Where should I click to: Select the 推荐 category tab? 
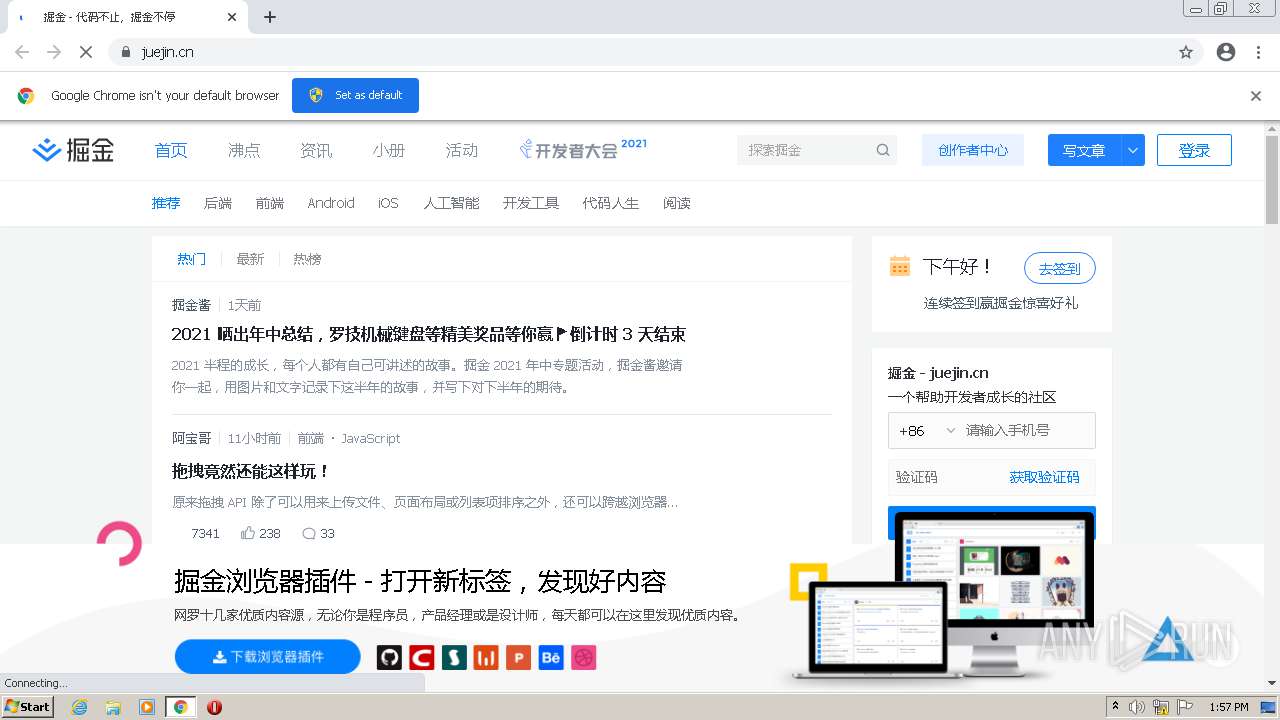[166, 203]
